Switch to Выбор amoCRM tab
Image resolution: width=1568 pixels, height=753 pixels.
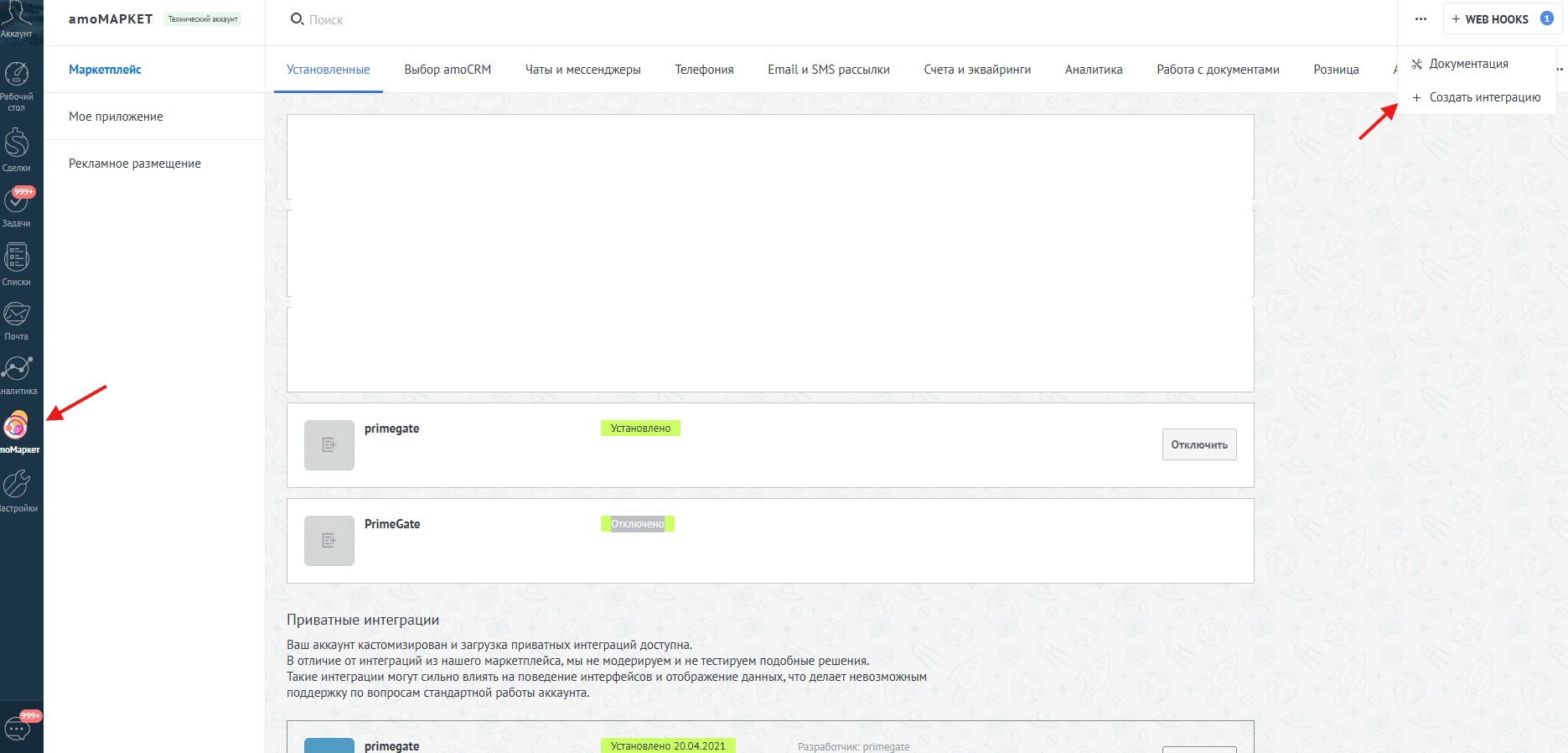pyautogui.click(x=448, y=70)
